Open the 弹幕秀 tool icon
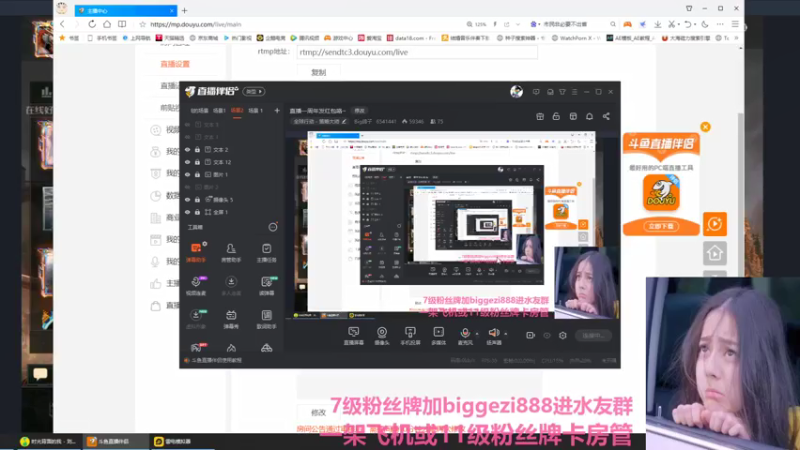This screenshot has width=800, height=450. coord(231,319)
